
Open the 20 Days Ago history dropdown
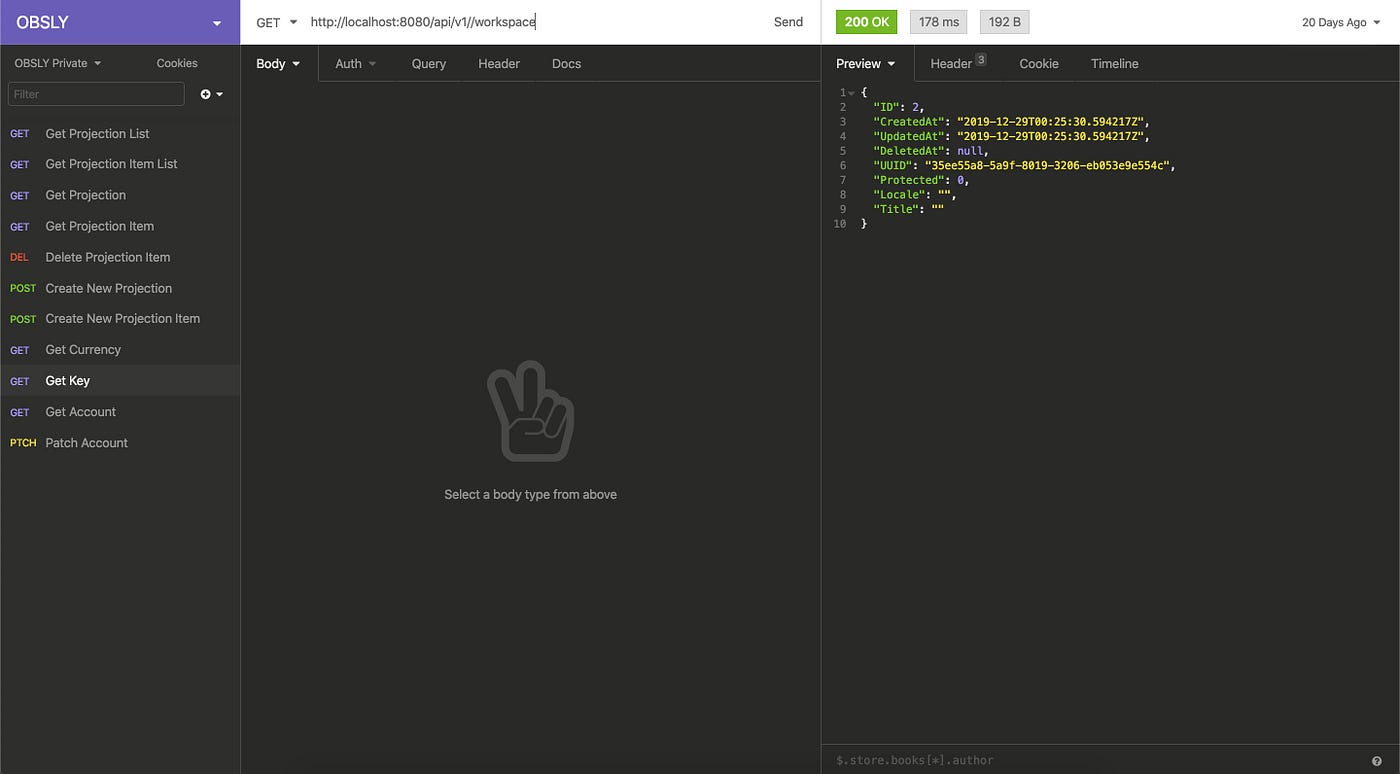[x=1340, y=22]
